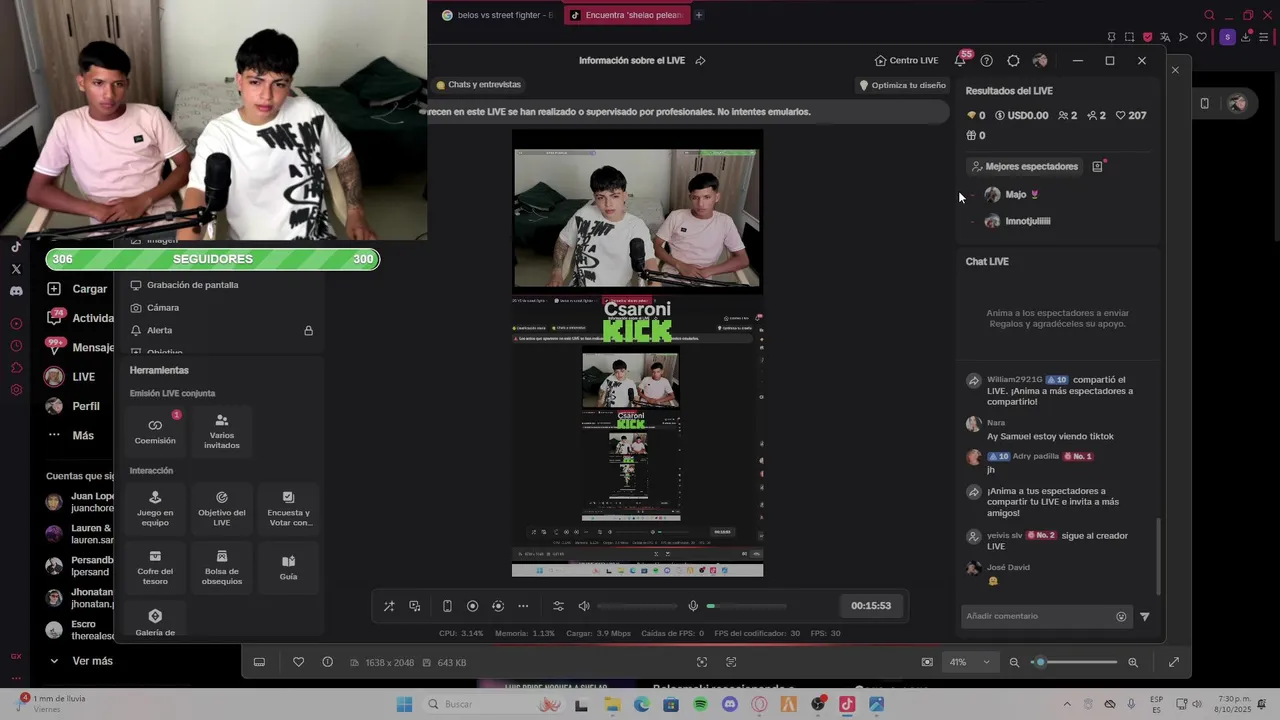The height and width of the screenshot is (720, 1280).
Task: Zoom out with magnifier minus icon
Action: point(1014,662)
